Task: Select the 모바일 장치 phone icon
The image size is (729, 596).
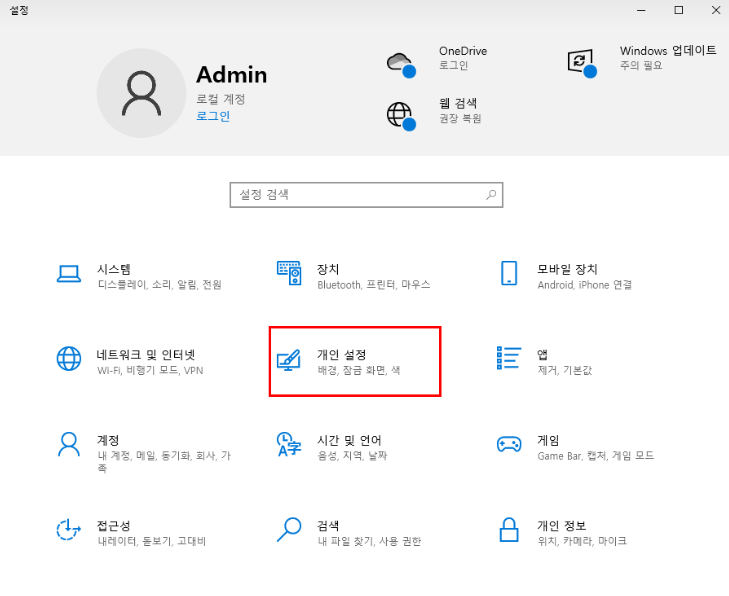Action: coord(509,274)
